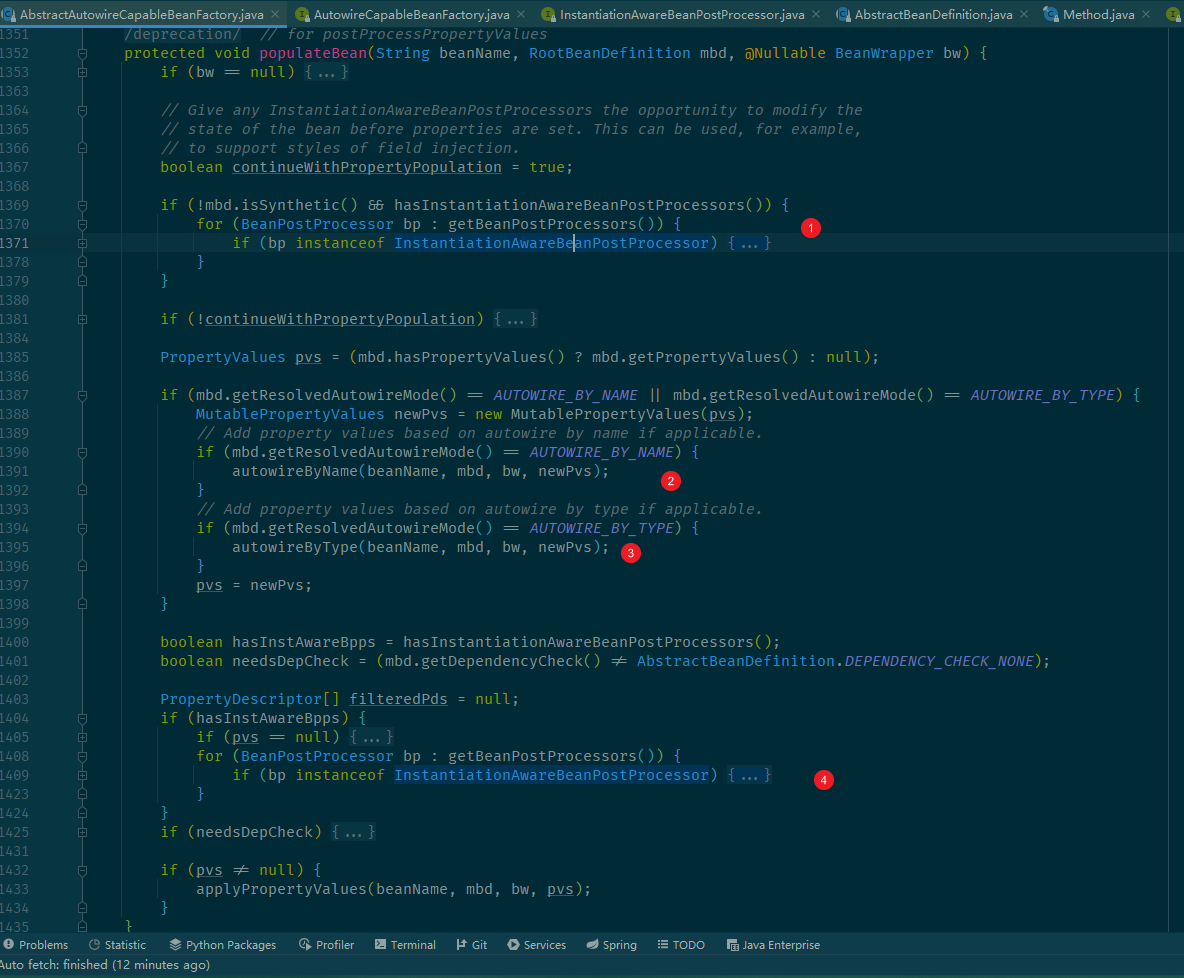Expand {...} placeholder on line 1409
Viewport: 1184px width, 978px height.
point(749,776)
